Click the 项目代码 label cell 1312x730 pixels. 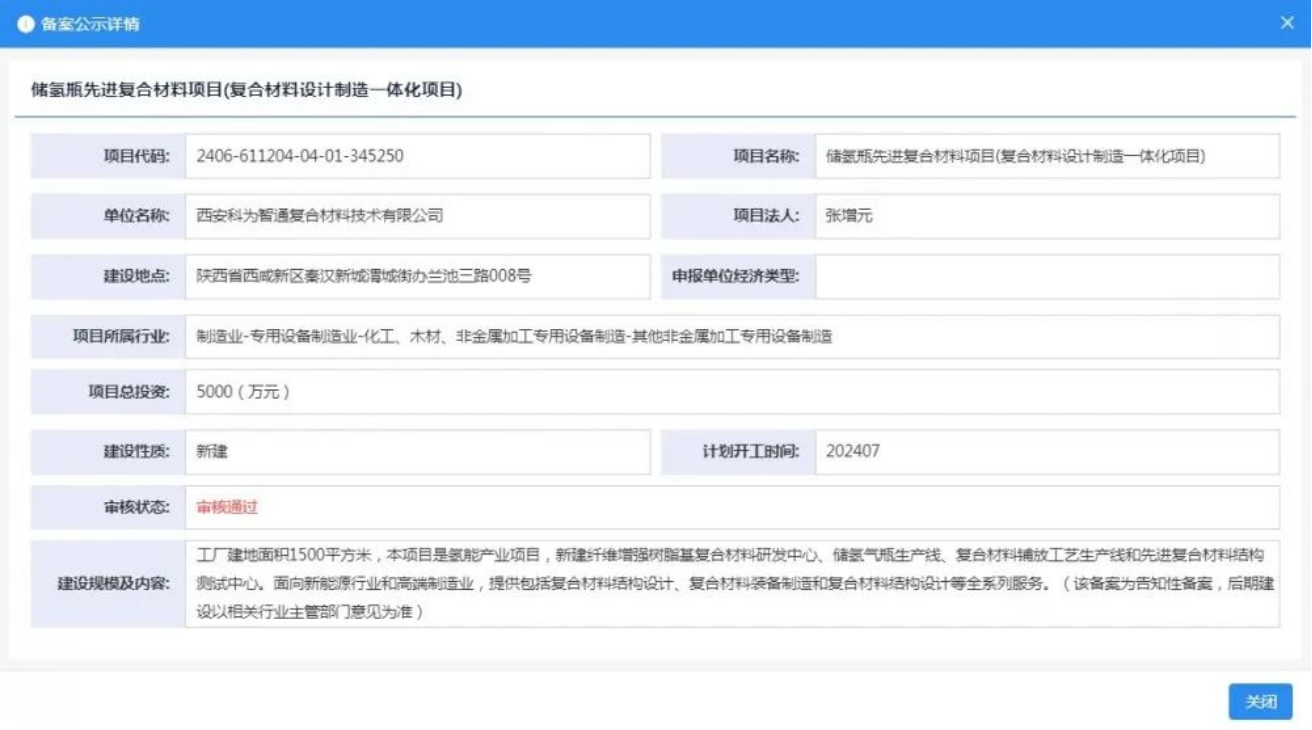pyautogui.click(x=108, y=156)
